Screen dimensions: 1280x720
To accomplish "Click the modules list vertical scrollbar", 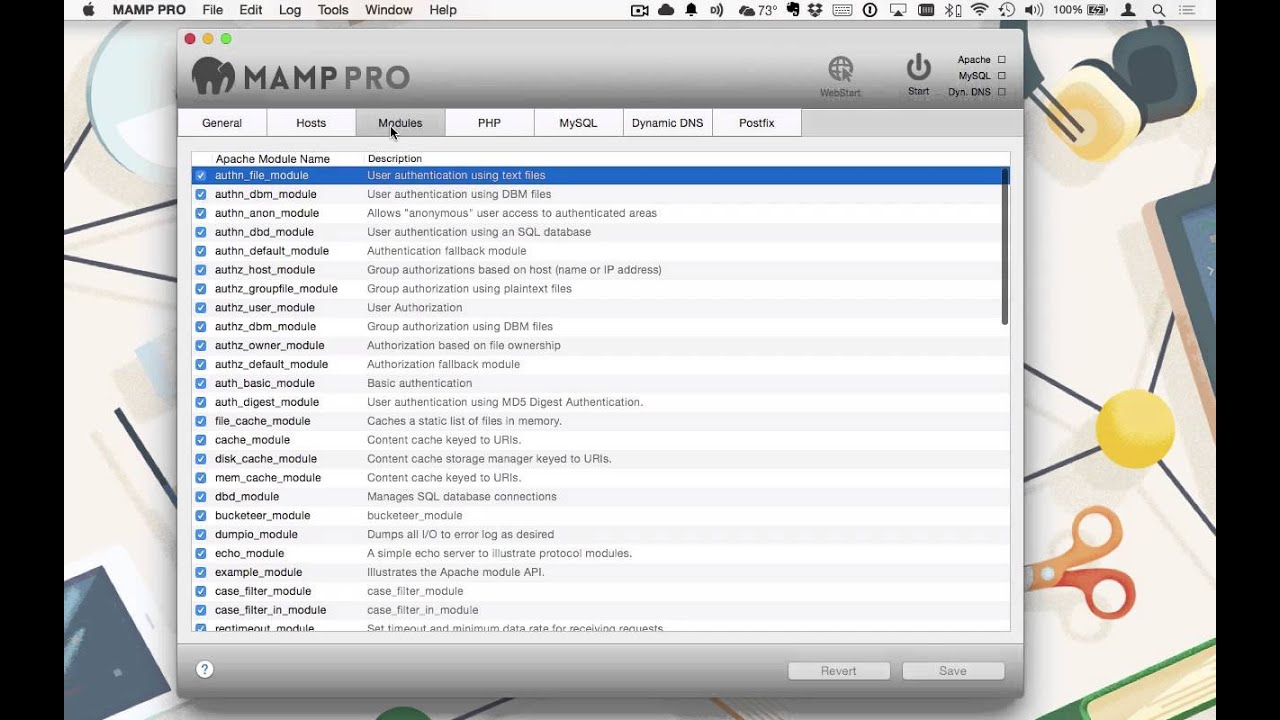I will pos(1004,245).
